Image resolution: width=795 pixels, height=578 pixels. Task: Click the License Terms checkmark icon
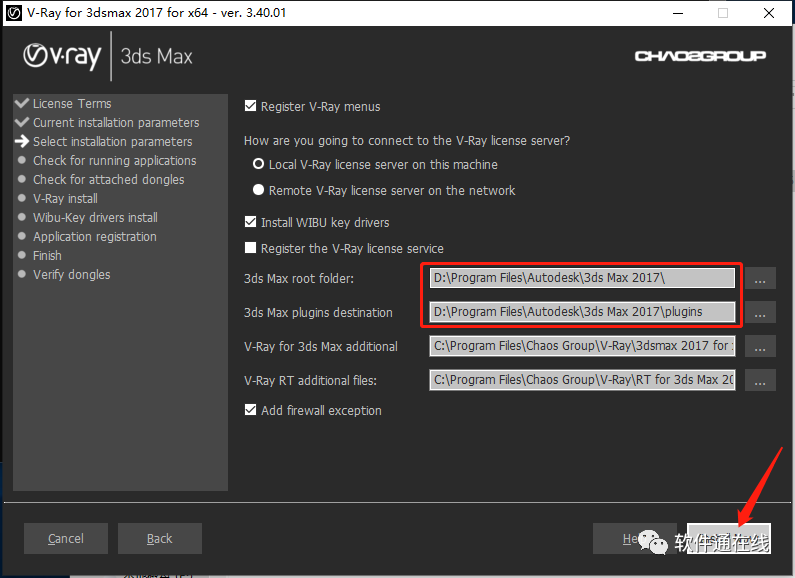(x=22, y=103)
